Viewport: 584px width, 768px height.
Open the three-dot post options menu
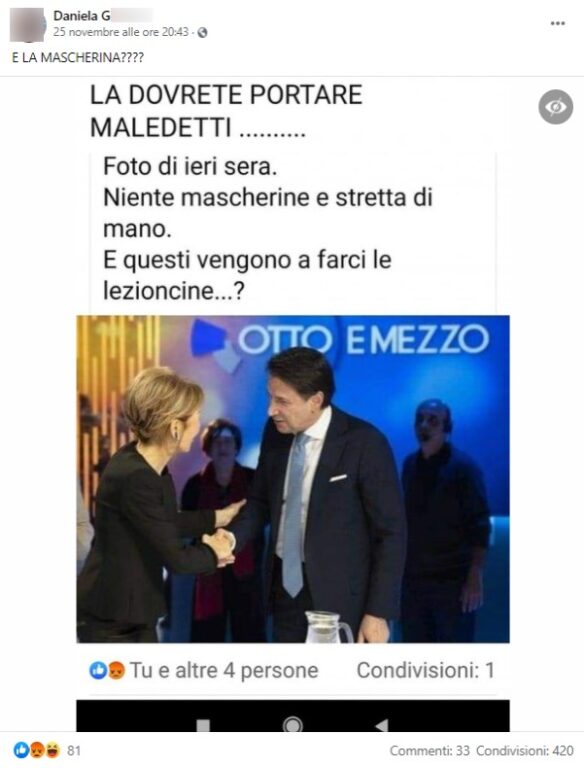[x=558, y=24]
